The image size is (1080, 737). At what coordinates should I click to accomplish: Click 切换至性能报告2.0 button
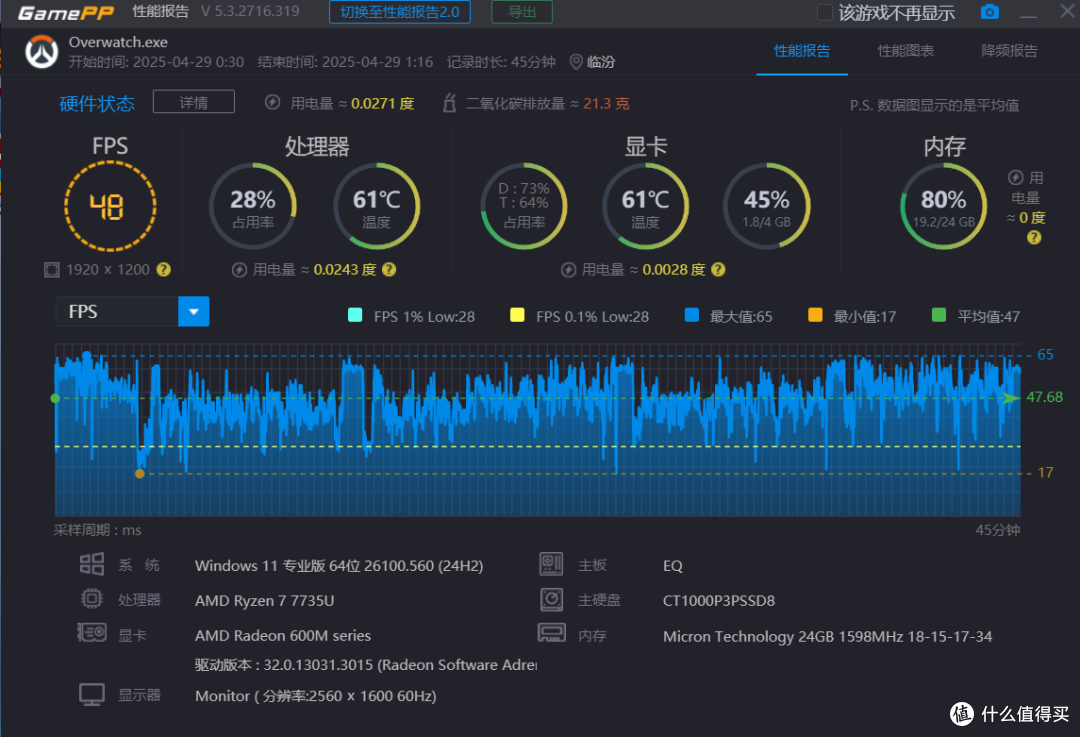coord(399,12)
